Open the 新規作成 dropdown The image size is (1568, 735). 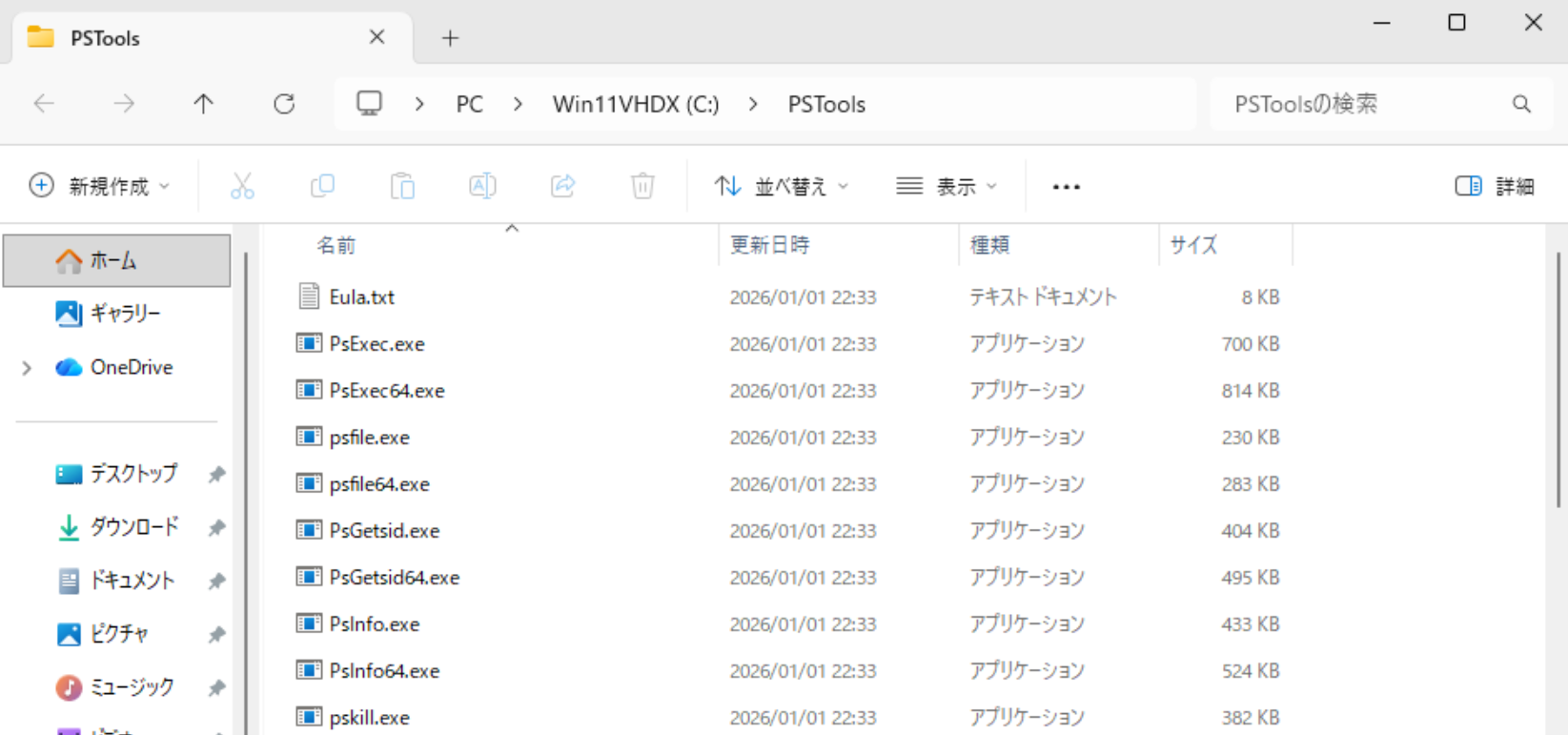pyautogui.click(x=100, y=186)
